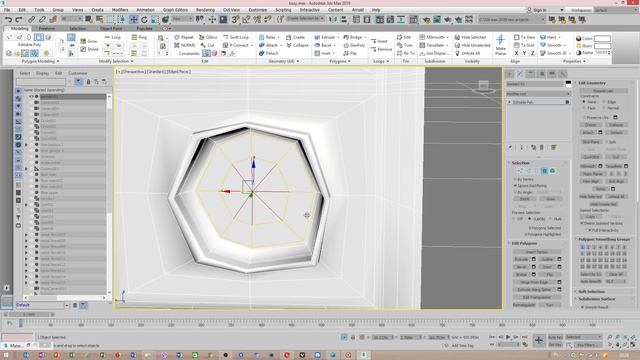The image size is (640, 360).
Task: Select the Polygon sub-object level in Selection rollout
Action: click(544, 171)
